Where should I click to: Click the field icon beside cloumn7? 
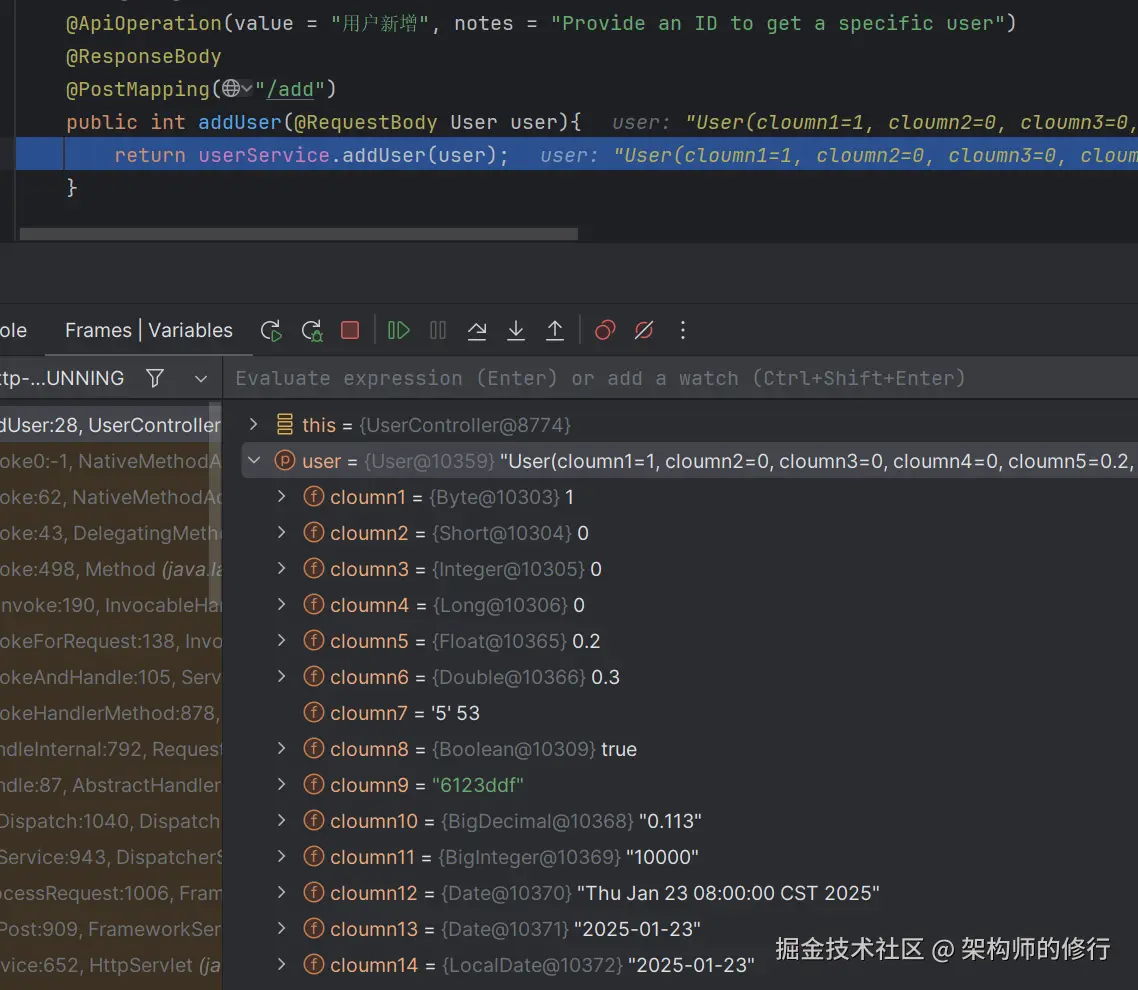click(x=314, y=712)
